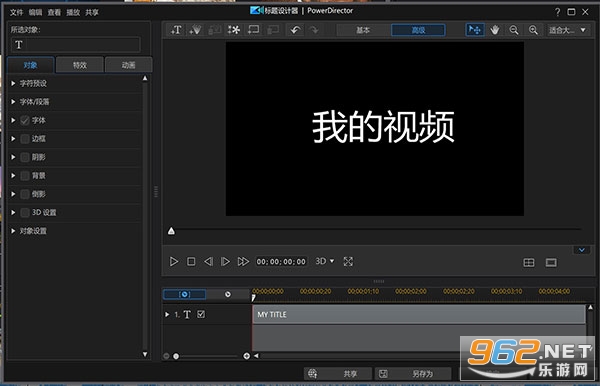
Task: Expand track 1 in the timeline
Action: (167, 314)
